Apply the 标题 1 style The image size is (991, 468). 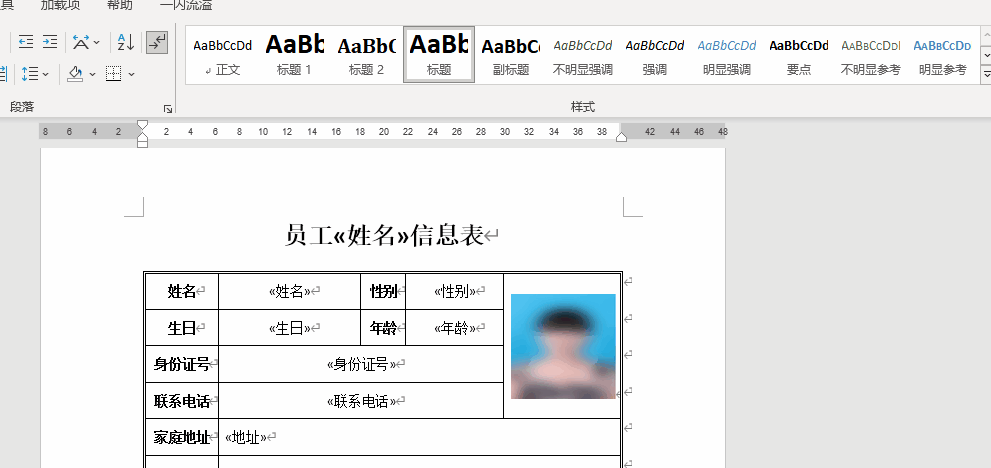[295, 54]
